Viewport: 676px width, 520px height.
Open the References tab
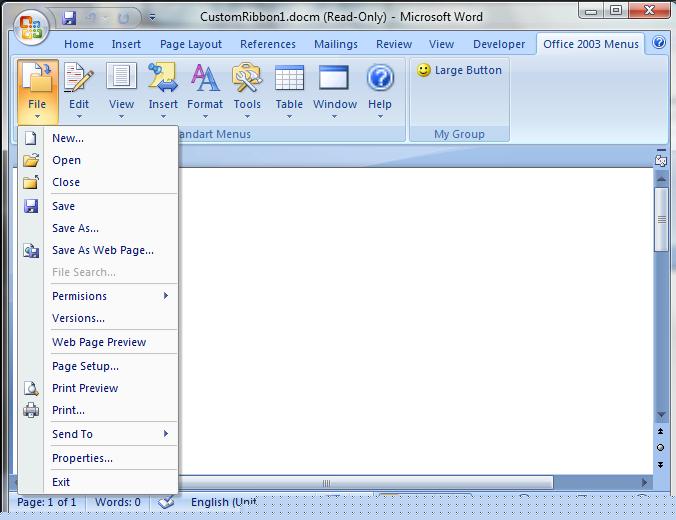coord(268,44)
